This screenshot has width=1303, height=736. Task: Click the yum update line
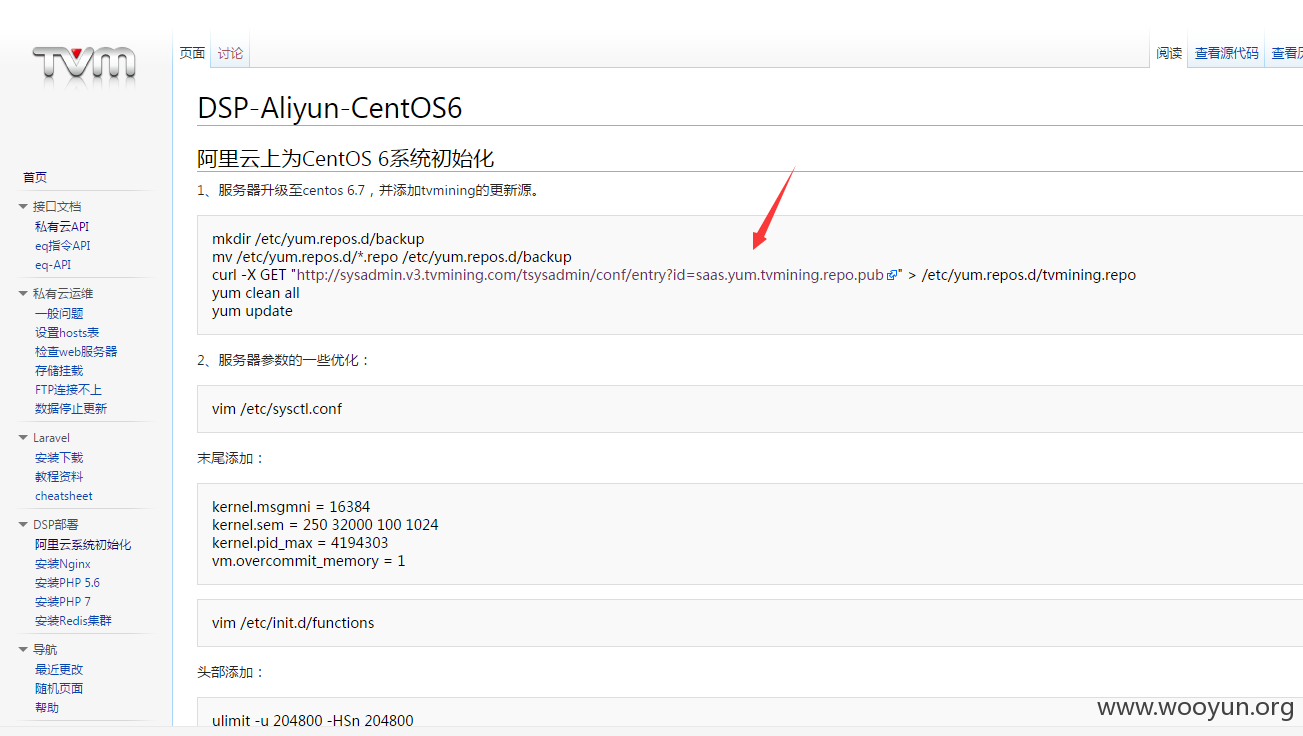252,311
